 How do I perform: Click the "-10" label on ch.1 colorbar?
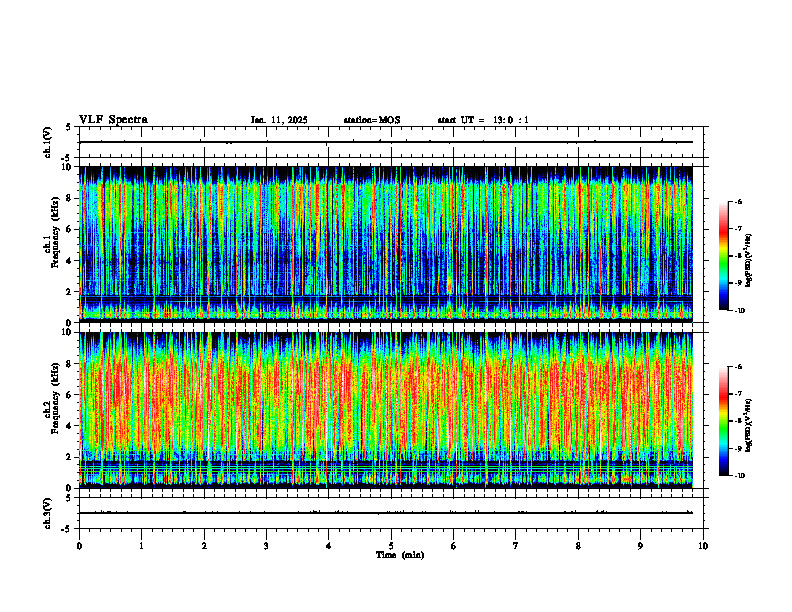(x=739, y=311)
